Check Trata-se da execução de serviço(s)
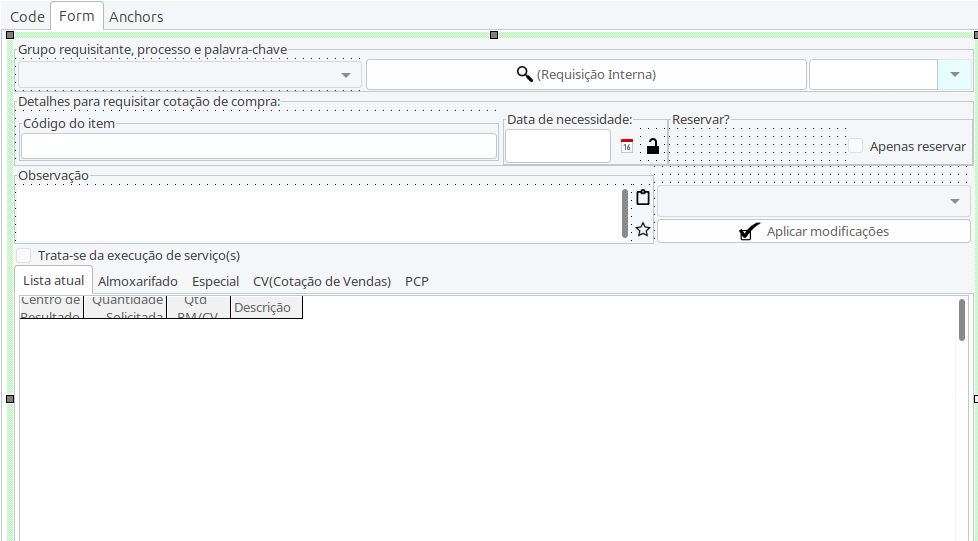The image size is (978, 541). 24,255
